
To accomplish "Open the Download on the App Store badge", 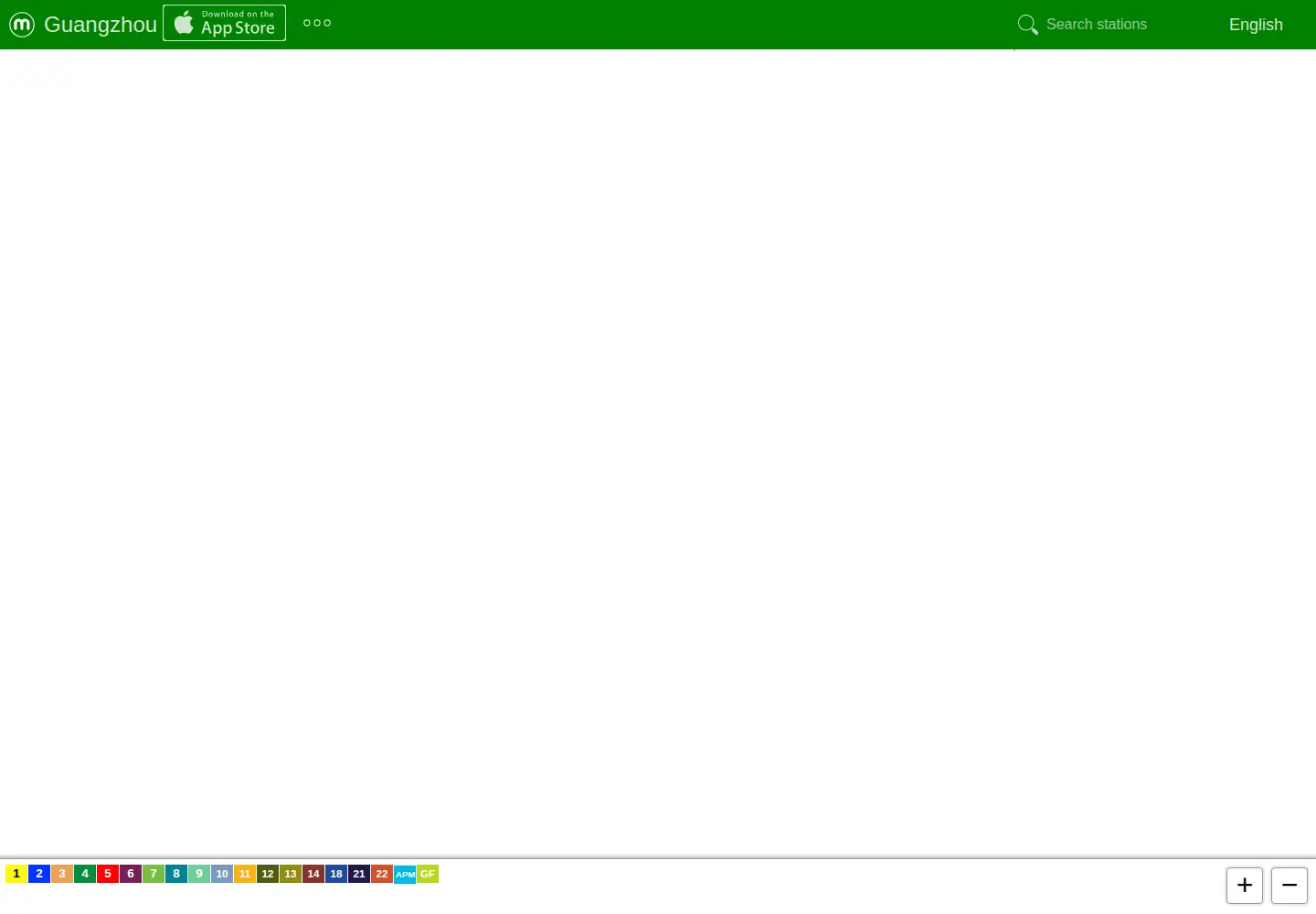I will pos(224,23).
